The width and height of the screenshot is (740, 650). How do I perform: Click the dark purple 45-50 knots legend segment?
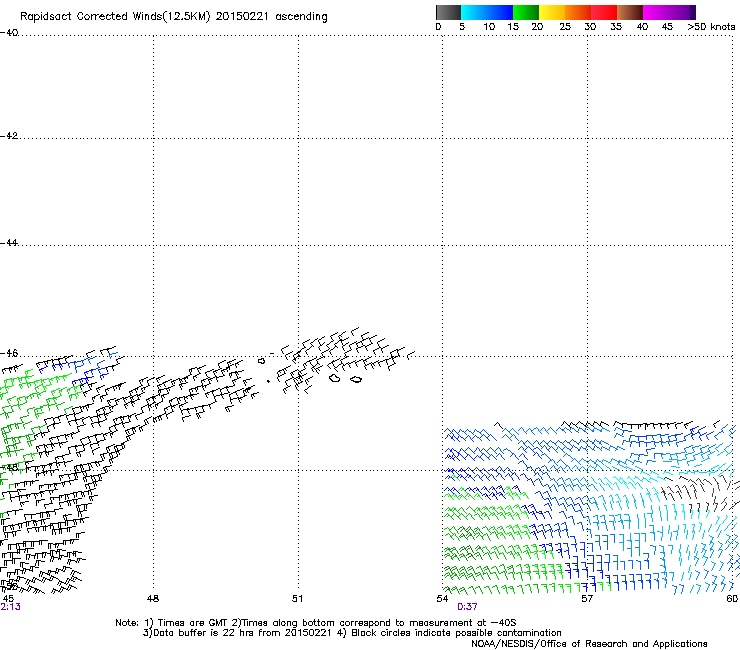(x=682, y=12)
